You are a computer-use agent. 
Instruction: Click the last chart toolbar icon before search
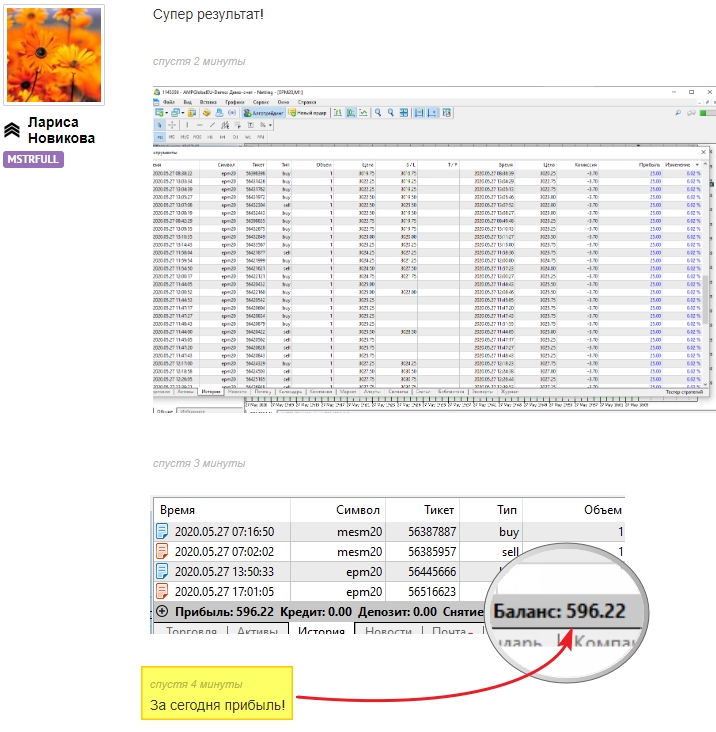pos(447,113)
